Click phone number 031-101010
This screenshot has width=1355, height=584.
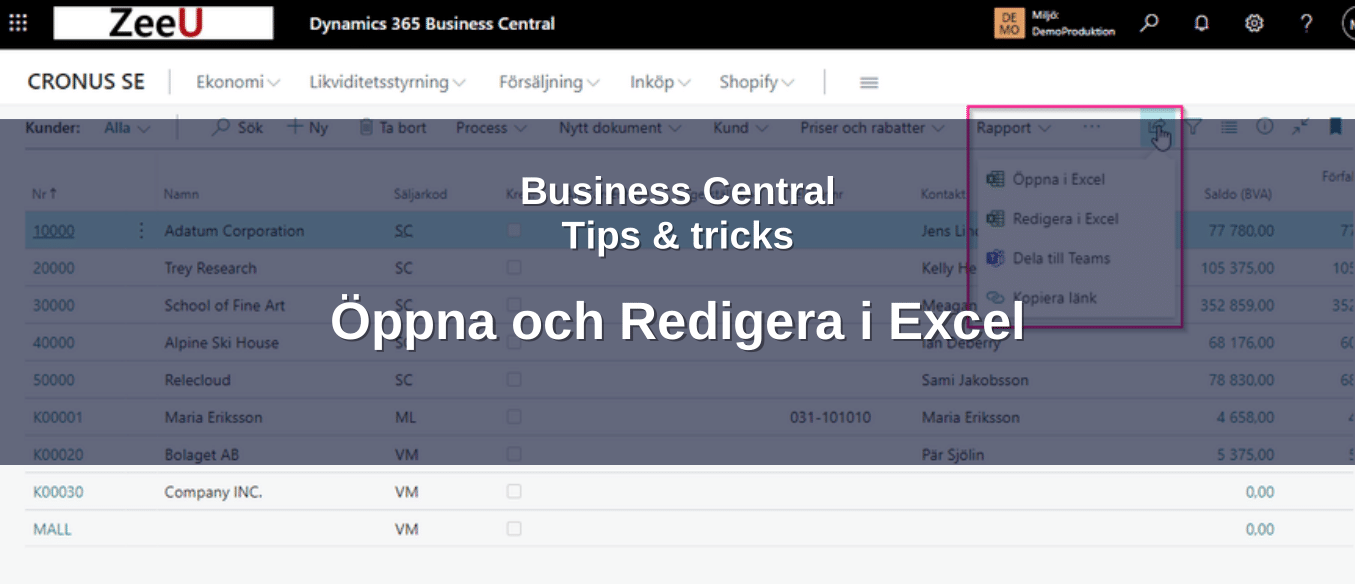coord(830,417)
